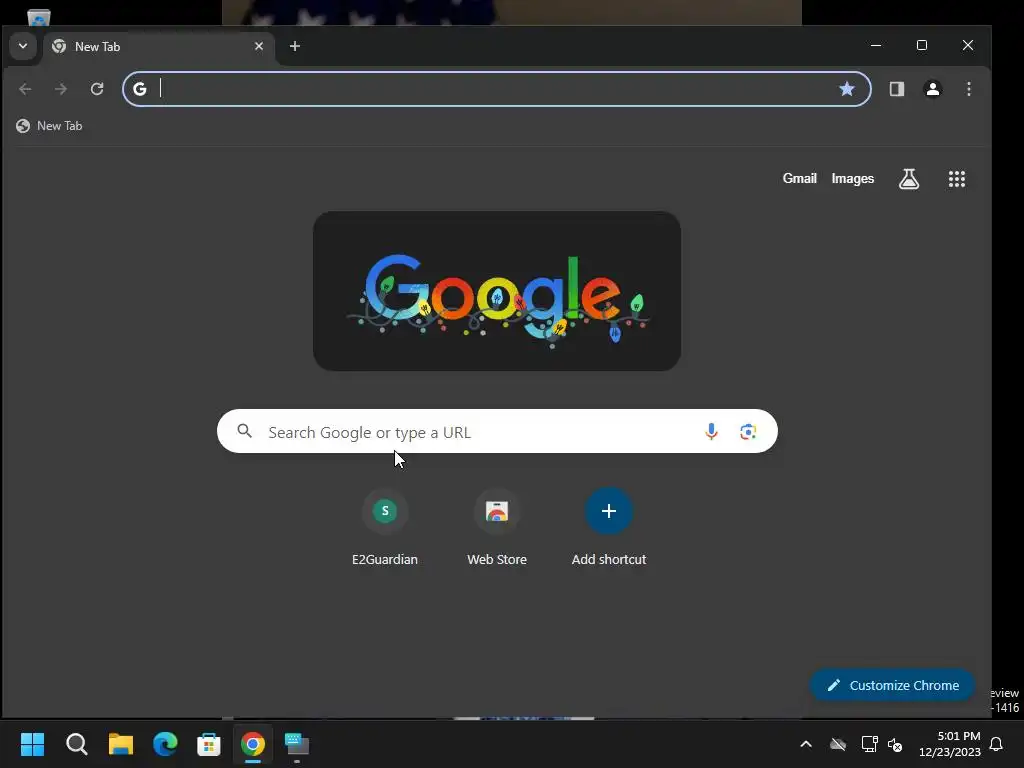Open the E2Guardian shortcut
Image resolution: width=1024 pixels, height=768 pixels.
coord(385,529)
